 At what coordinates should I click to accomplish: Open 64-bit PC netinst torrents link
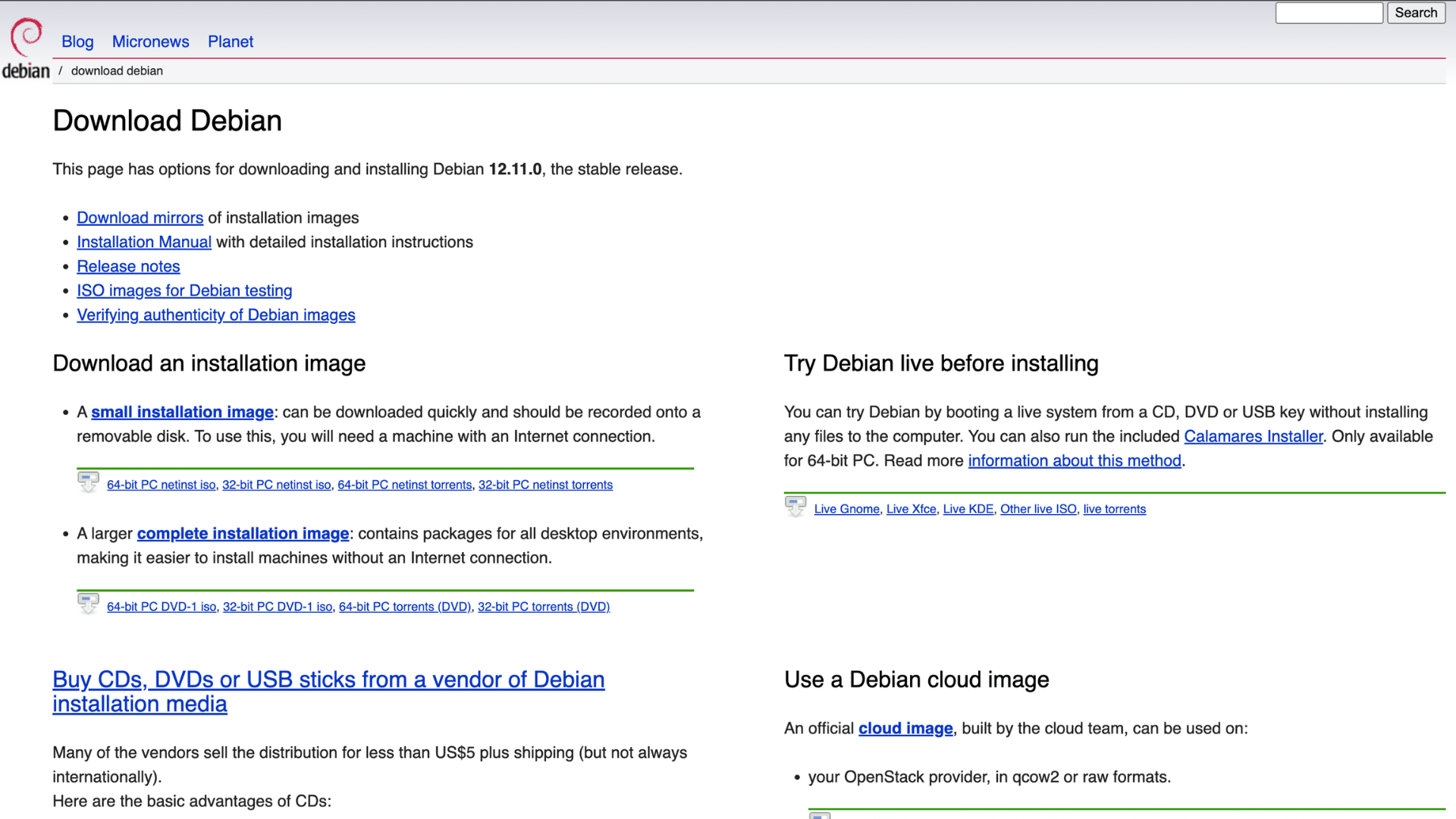pyautogui.click(x=405, y=485)
